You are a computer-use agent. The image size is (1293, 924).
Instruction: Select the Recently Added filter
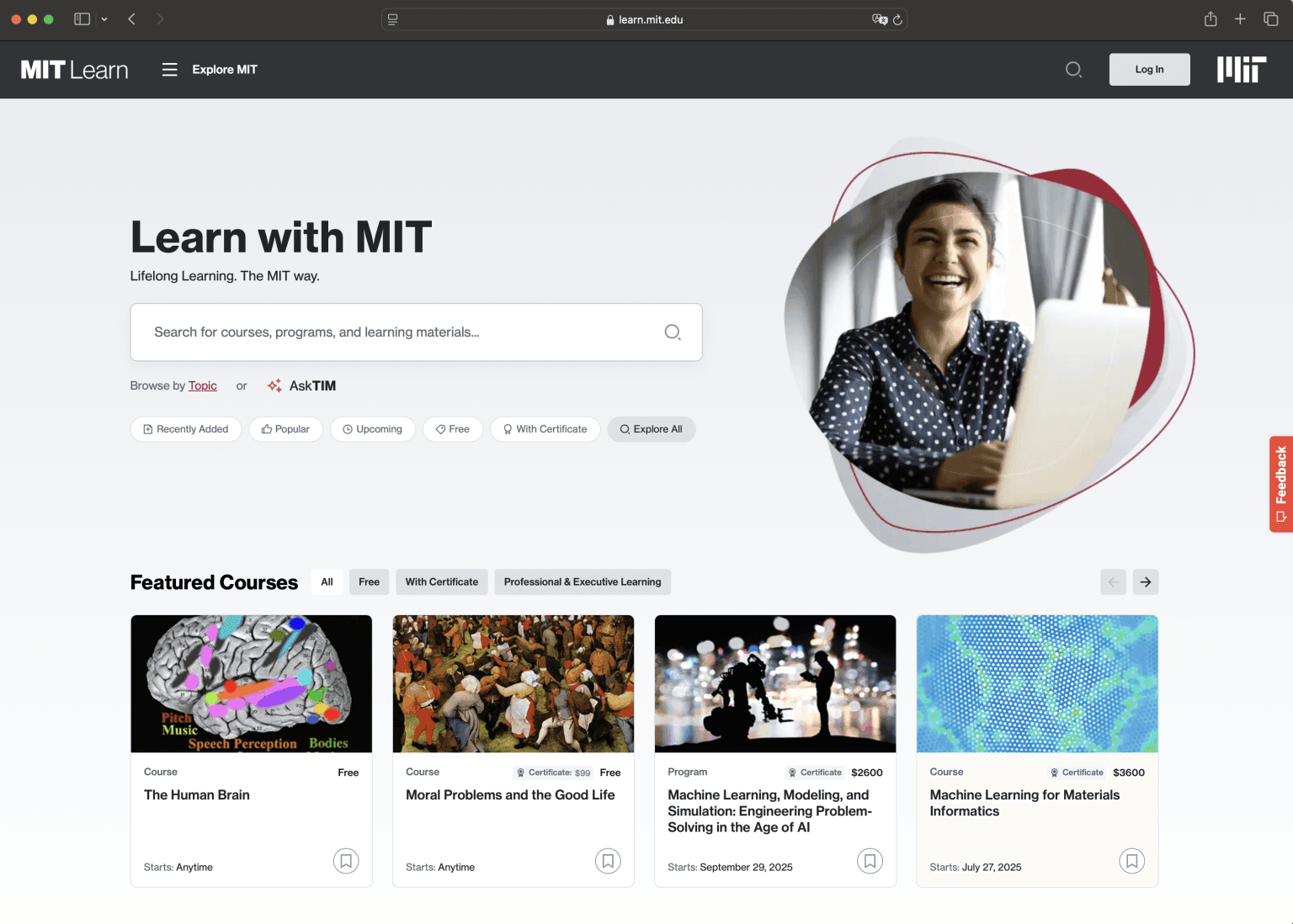coord(185,429)
